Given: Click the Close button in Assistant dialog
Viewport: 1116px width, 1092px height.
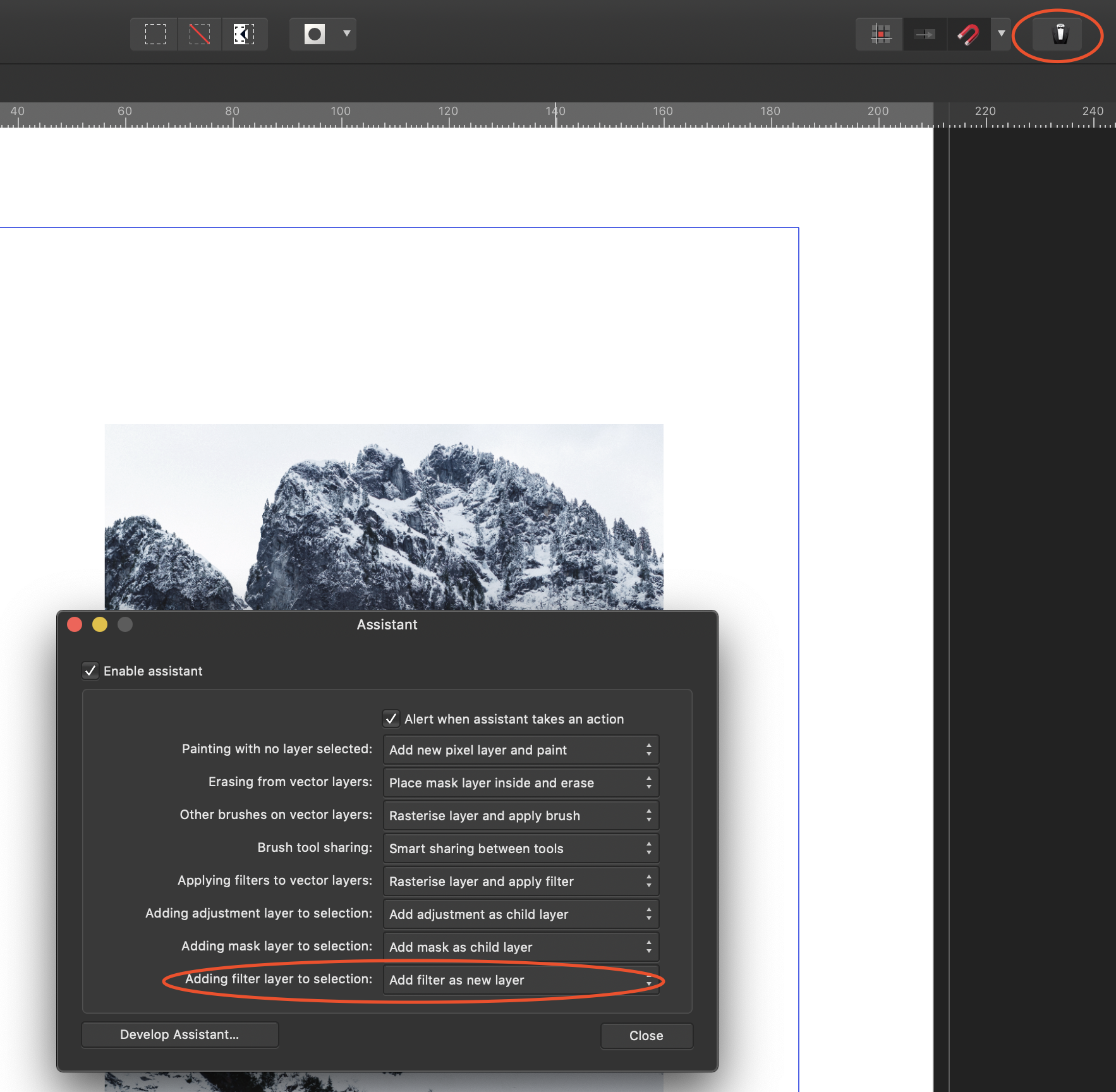Looking at the screenshot, I should 646,1036.
